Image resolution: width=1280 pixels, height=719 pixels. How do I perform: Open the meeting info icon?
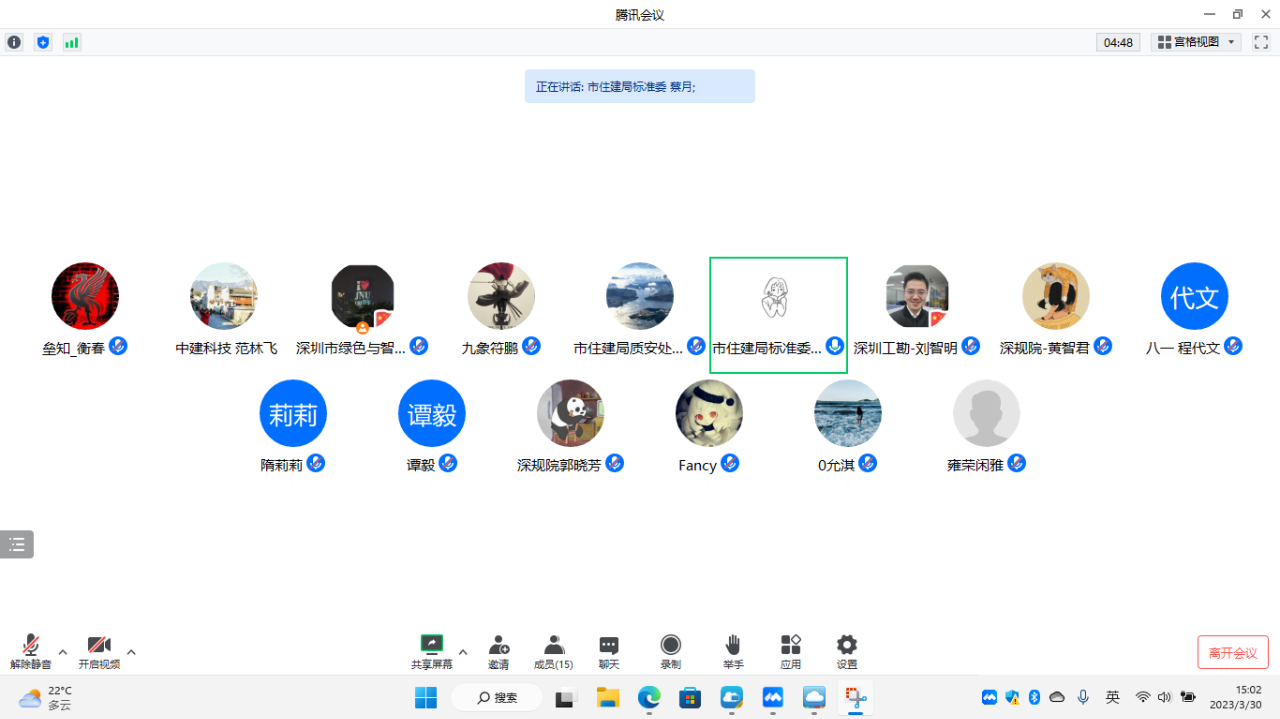[x=14, y=42]
